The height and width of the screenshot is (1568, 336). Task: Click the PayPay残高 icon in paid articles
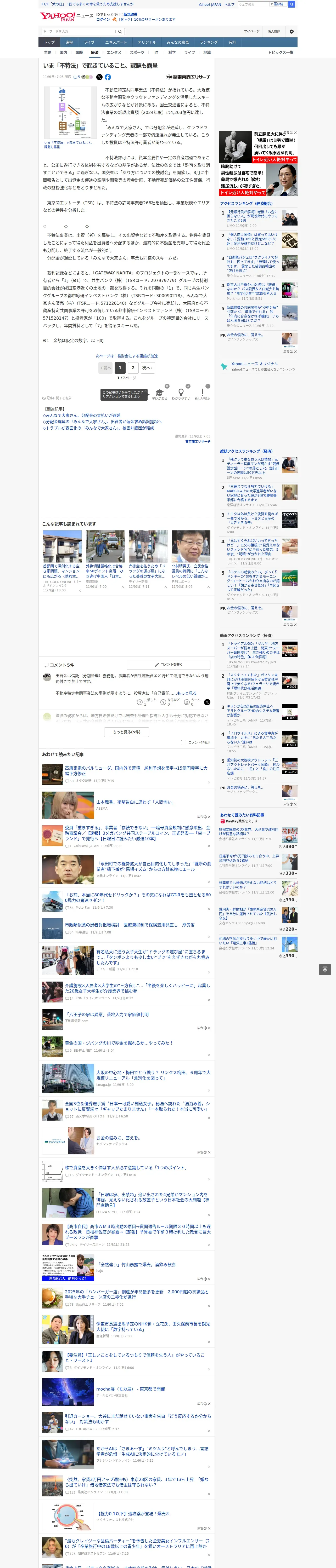pyautogui.click(x=223, y=821)
